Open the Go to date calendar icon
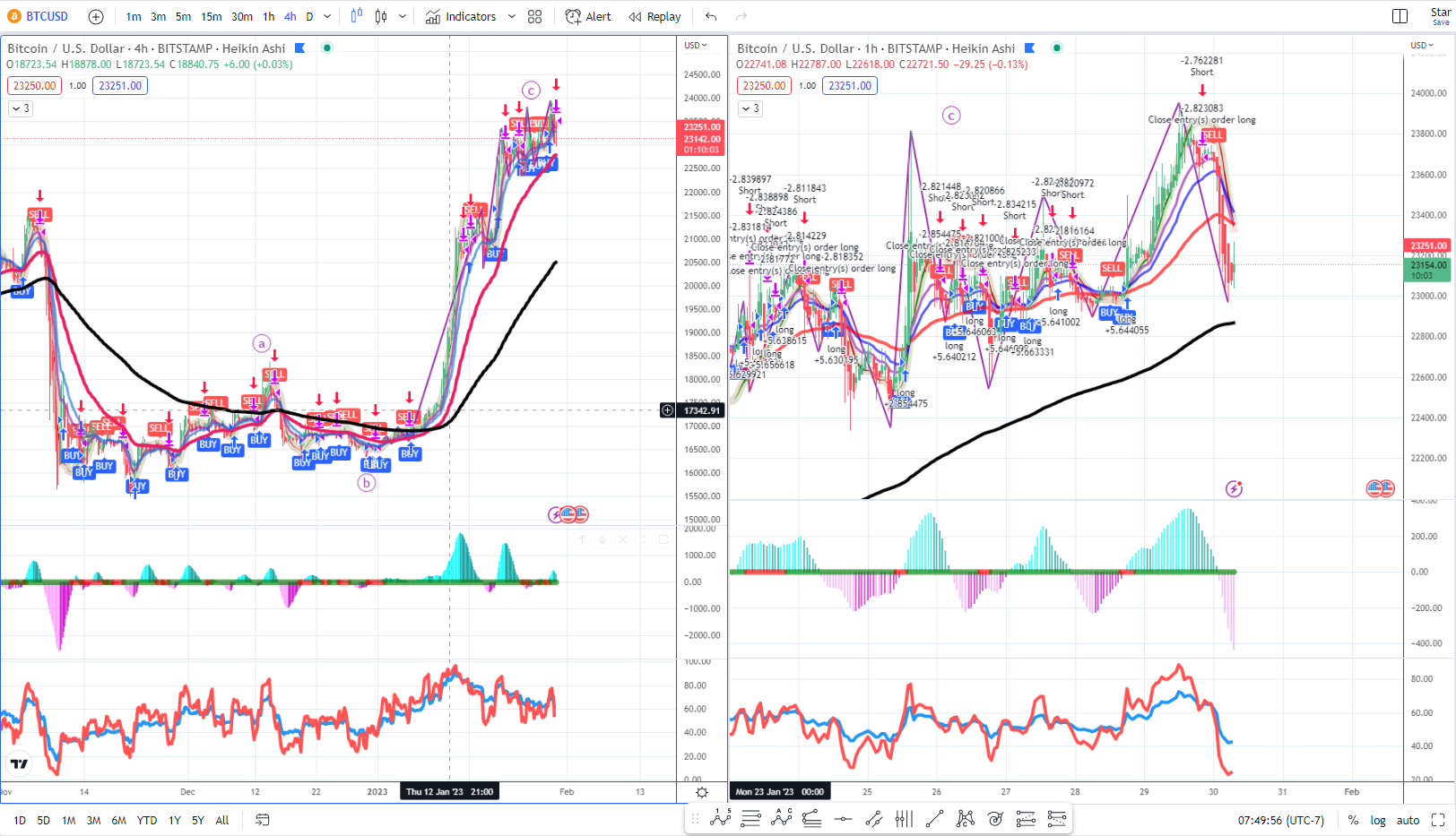 pos(263,820)
